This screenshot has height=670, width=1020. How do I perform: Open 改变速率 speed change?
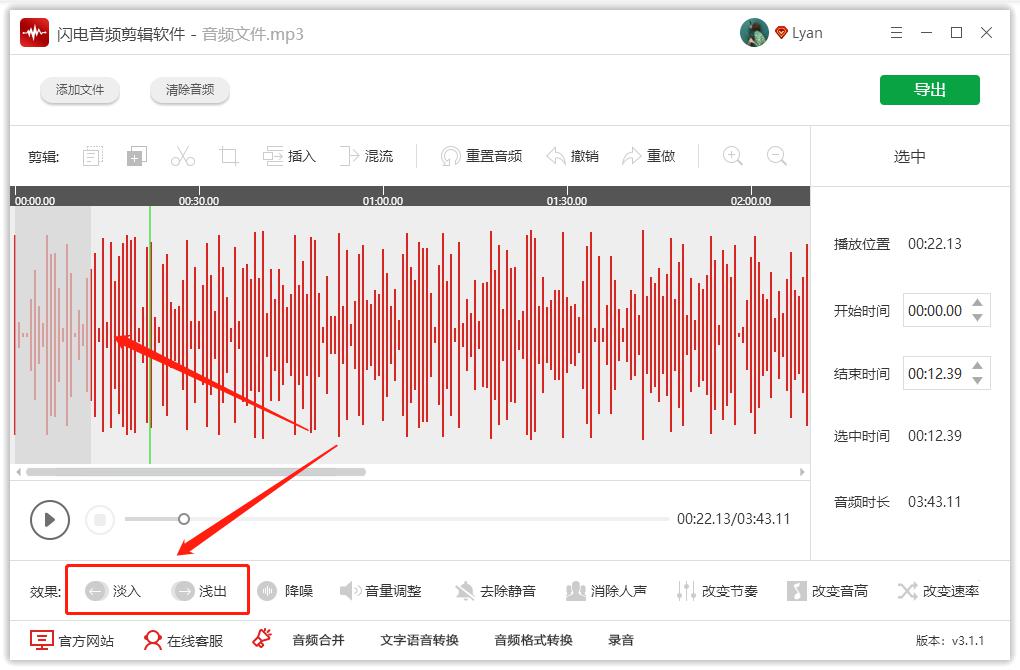(x=938, y=591)
